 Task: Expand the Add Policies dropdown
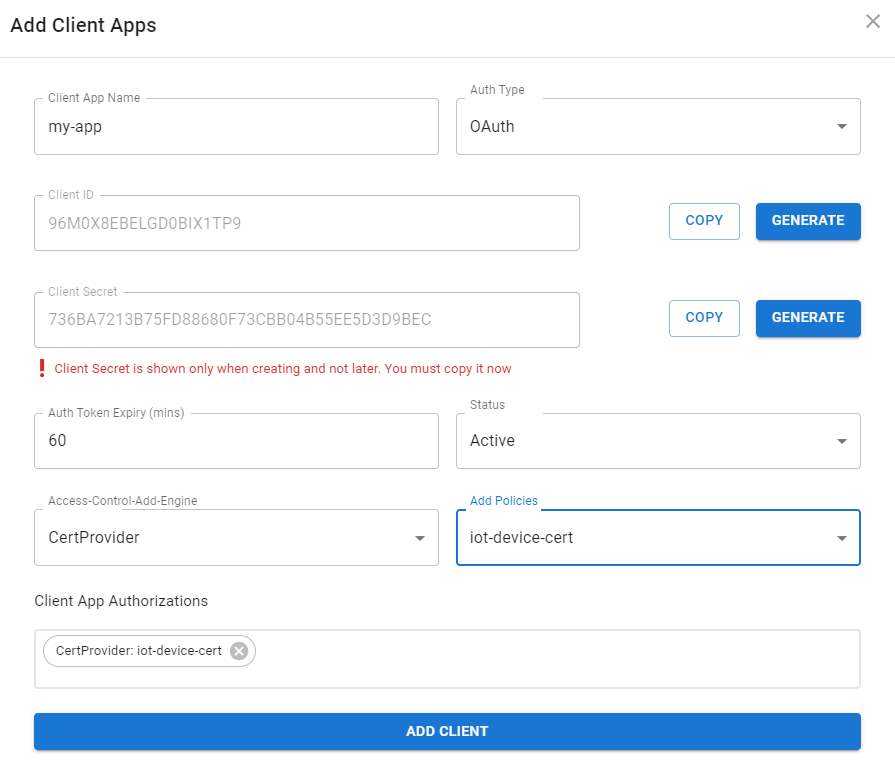(658, 538)
